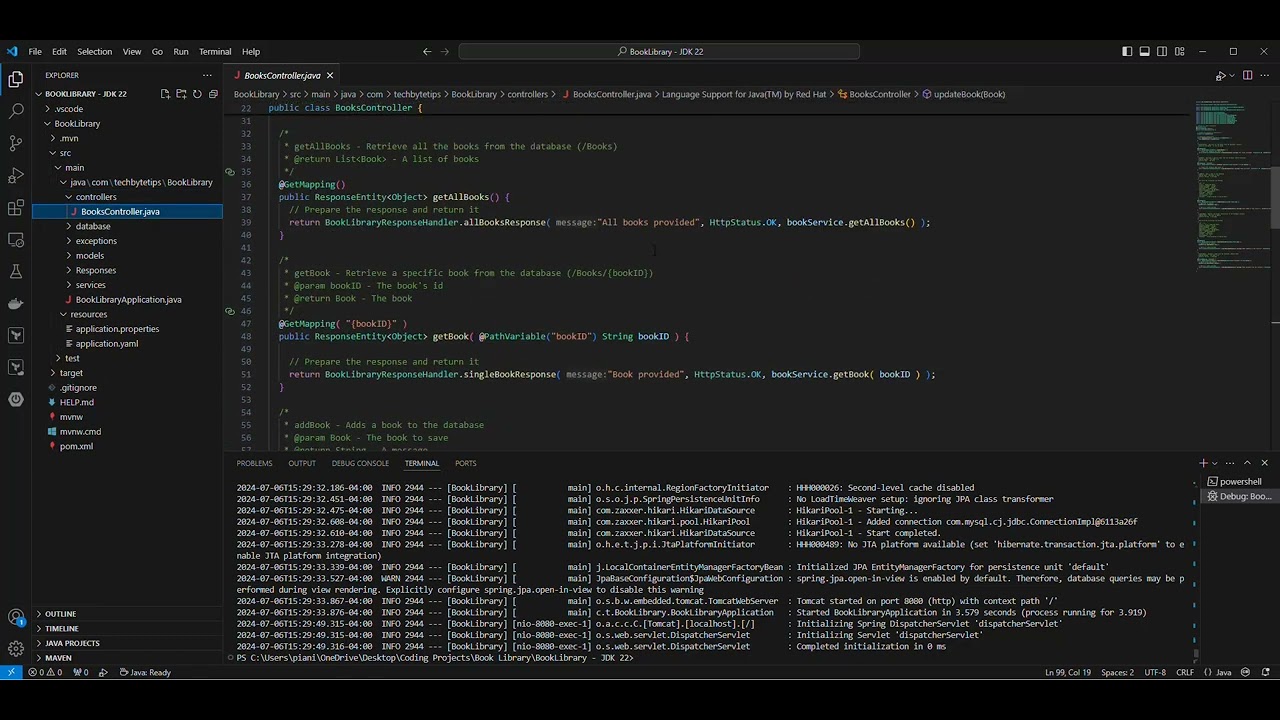Collapse all folders in Explorer
The width and height of the screenshot is (1280, 720).
coord(213,94)
